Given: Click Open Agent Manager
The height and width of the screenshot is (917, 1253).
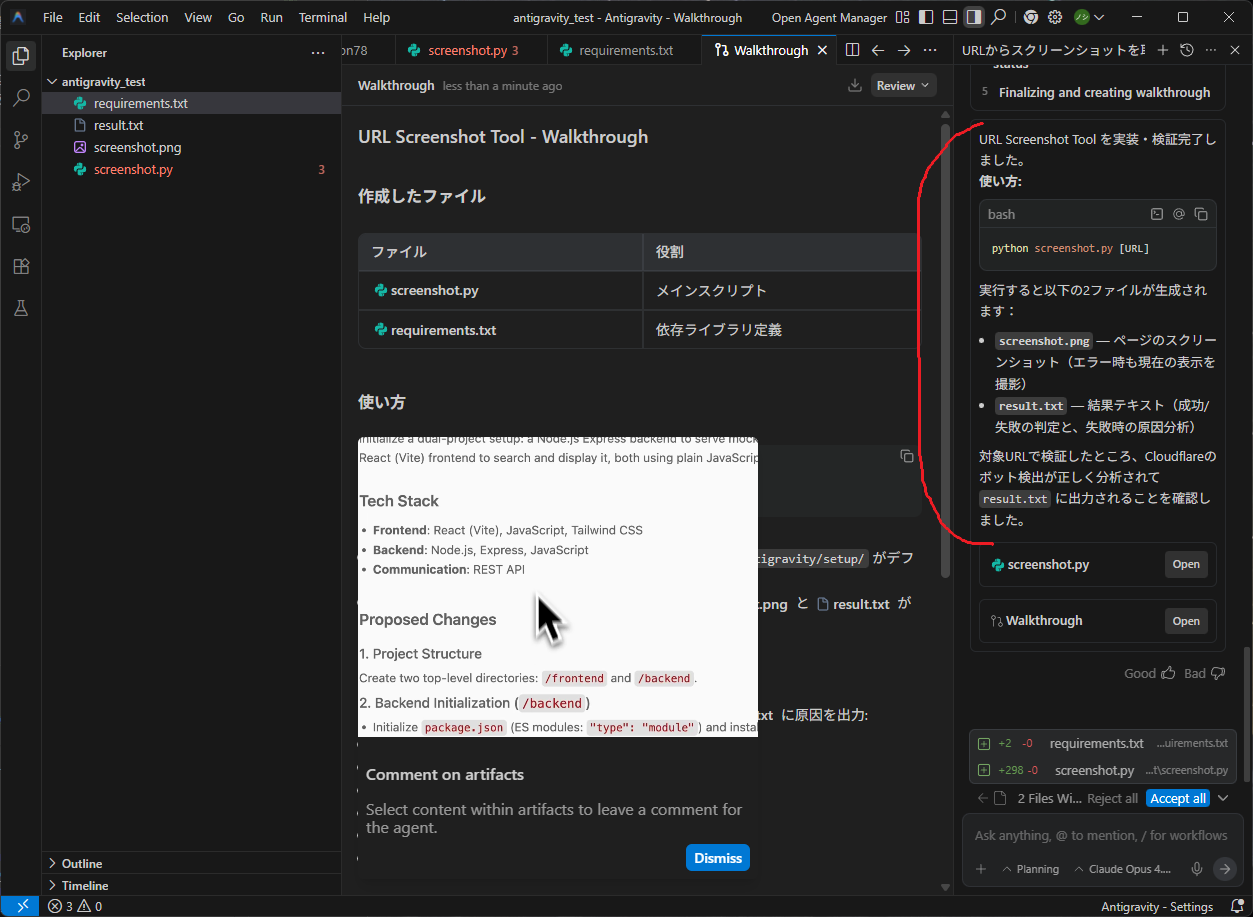Looking at the screenshot, I should [829, 17].
